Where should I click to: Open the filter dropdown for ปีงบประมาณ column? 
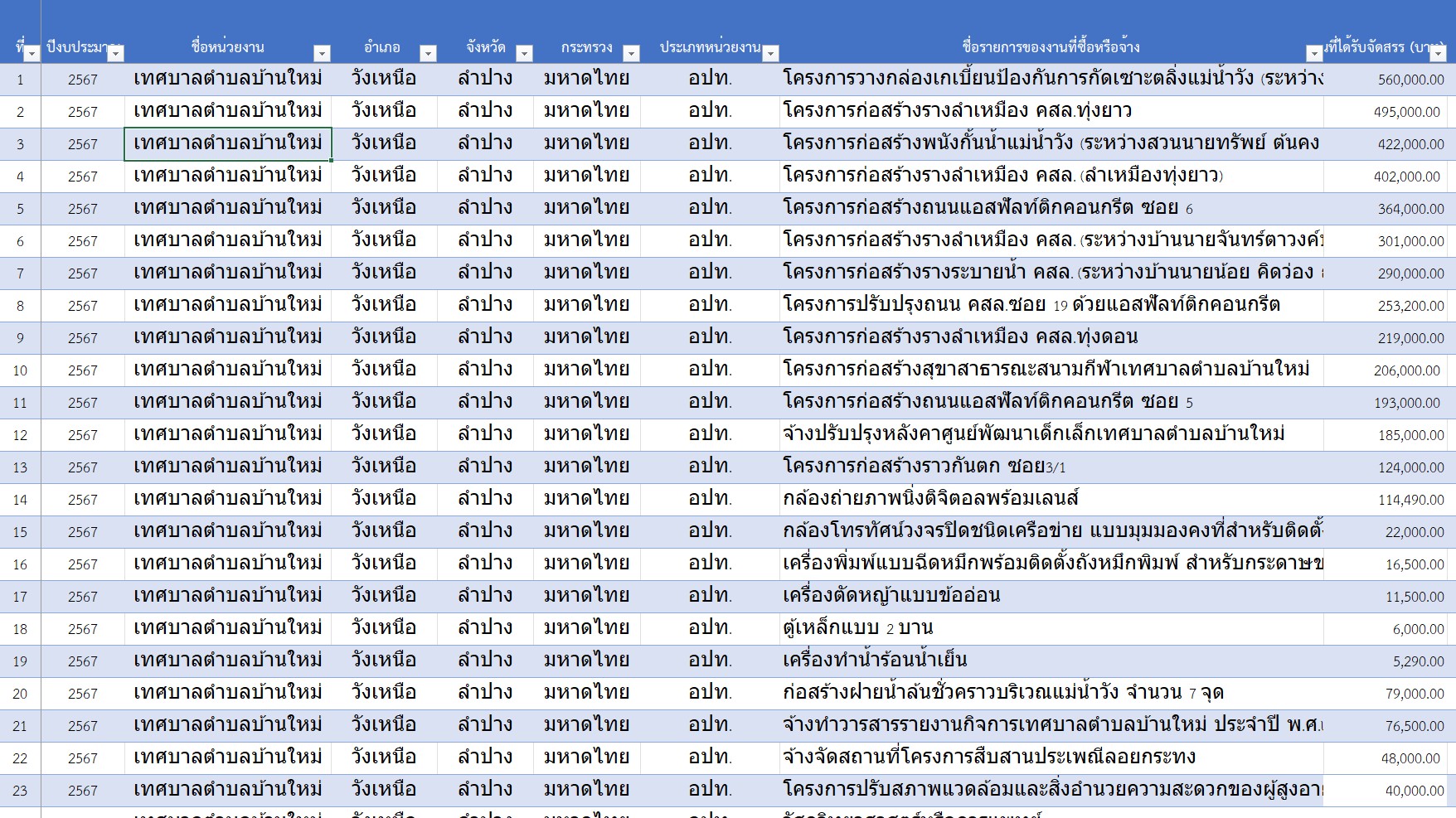pyautogui.click(x=116, y=54)
